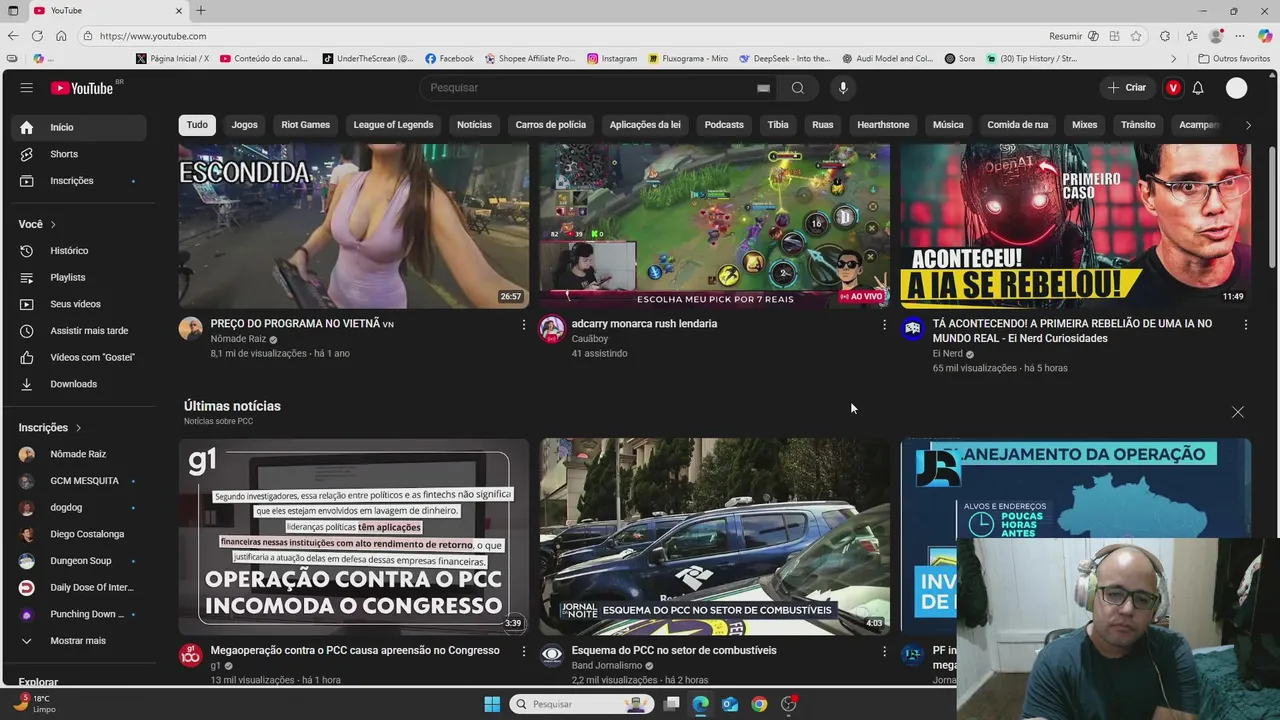Open Inscrições in the sidebar
Viewport: 1280px width, 720px height.
(79, 181)
